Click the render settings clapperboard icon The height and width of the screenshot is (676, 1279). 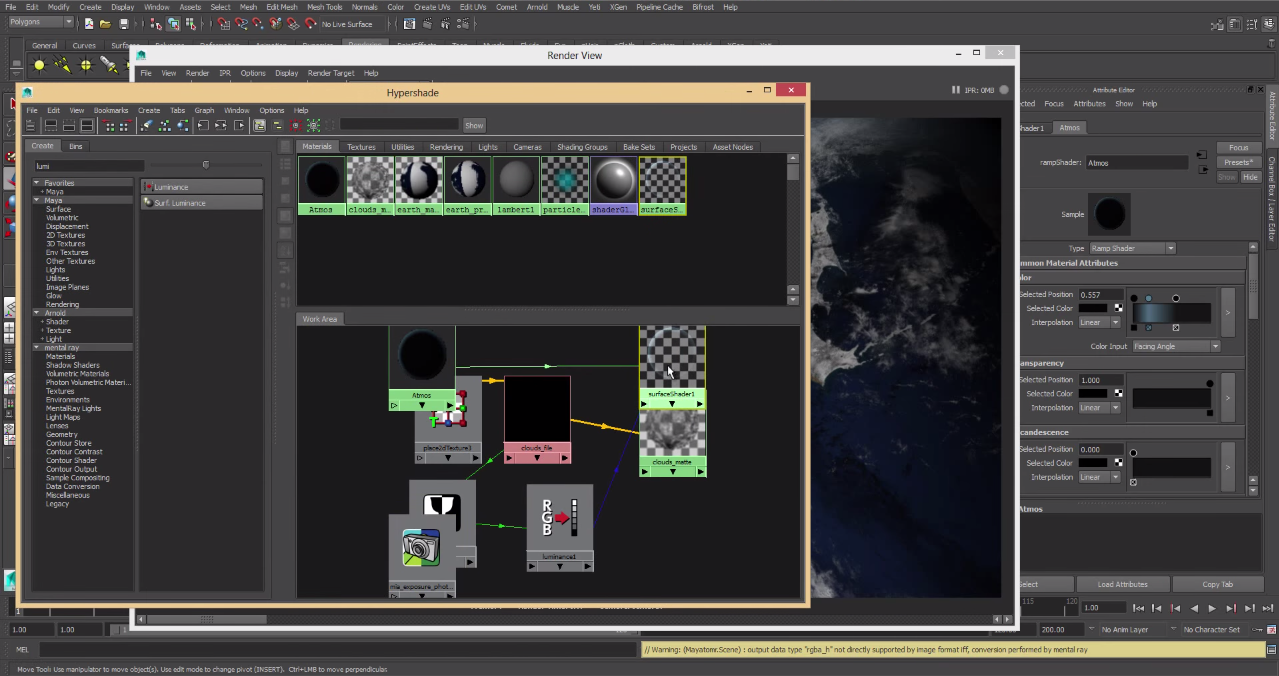pyautogui.click(x=464, y=23)
